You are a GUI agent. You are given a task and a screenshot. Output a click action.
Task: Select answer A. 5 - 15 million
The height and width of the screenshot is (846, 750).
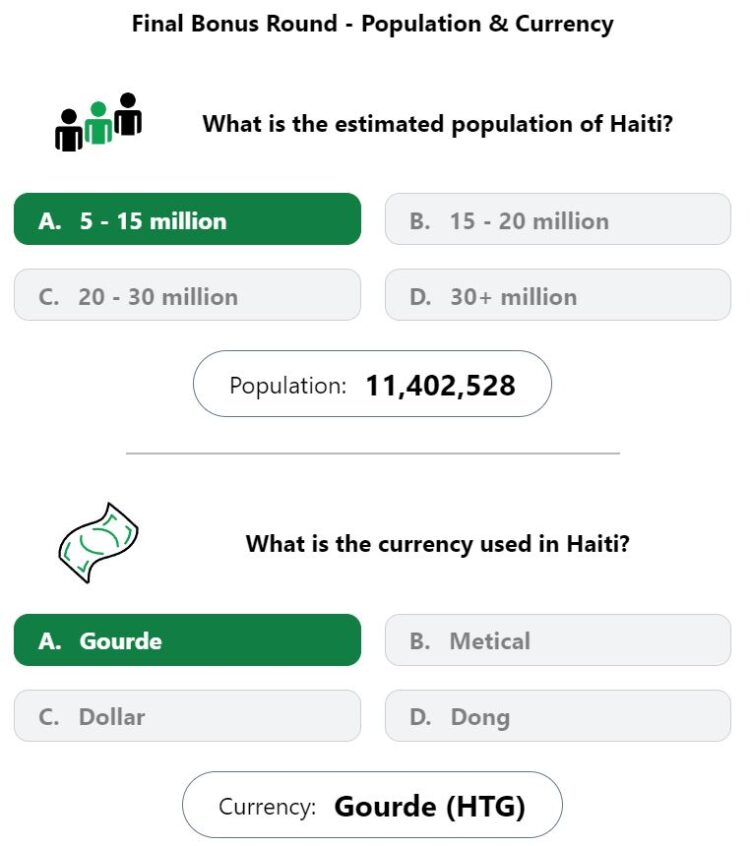[x=187, y=219]
